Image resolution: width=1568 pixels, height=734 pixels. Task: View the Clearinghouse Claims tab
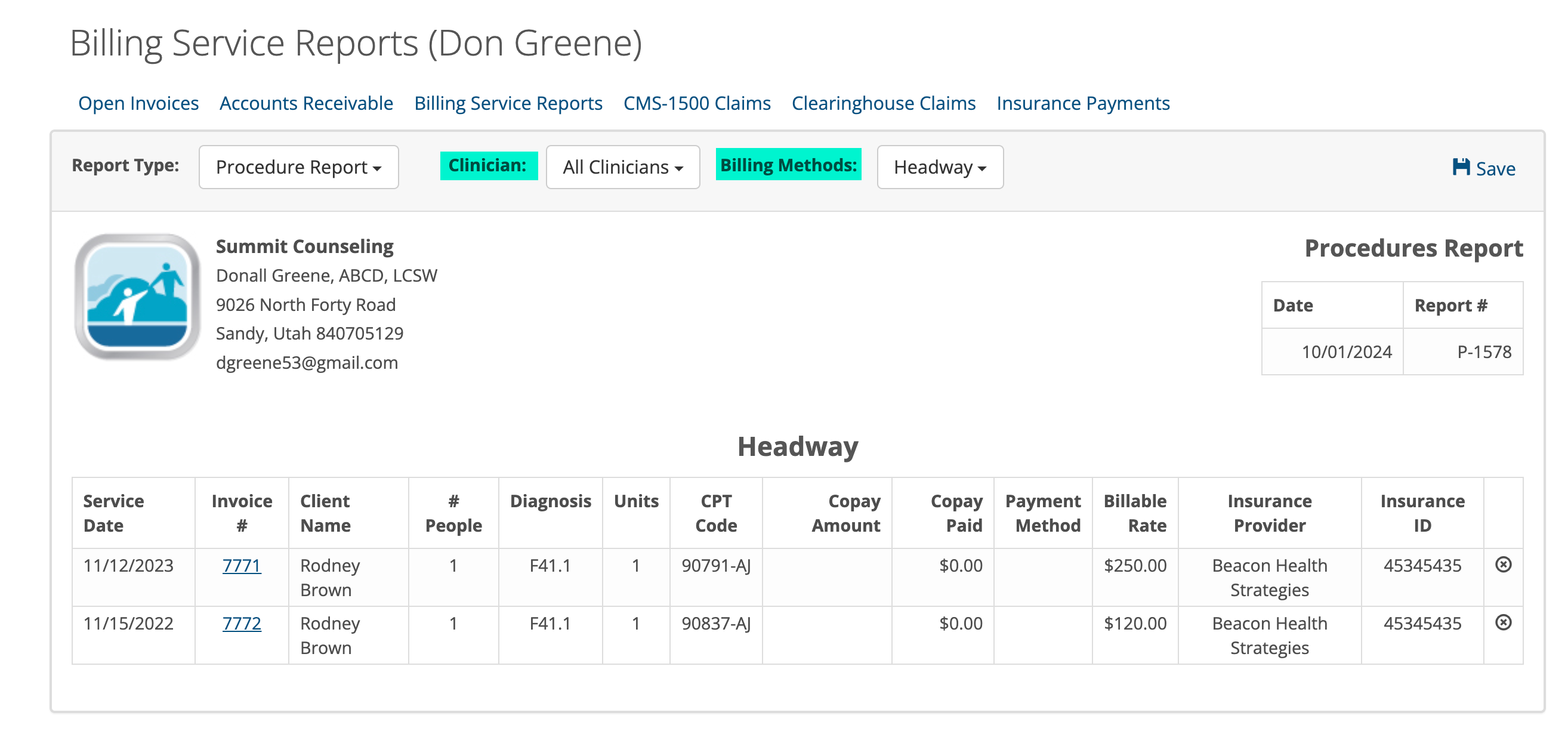click(x=883, y=103)
